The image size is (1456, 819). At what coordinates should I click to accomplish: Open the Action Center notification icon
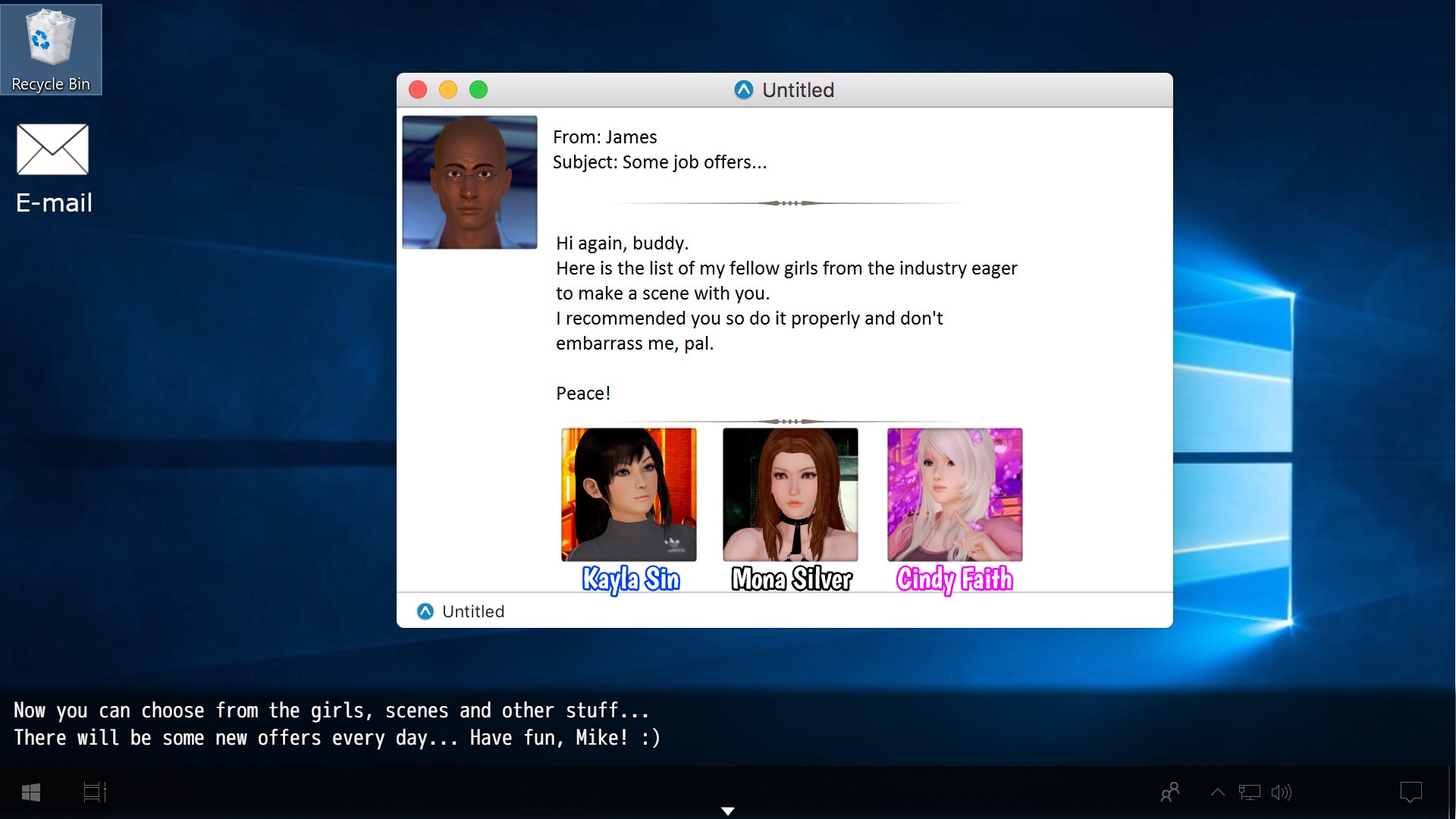pyautogui.click(x=1411, y=792)
